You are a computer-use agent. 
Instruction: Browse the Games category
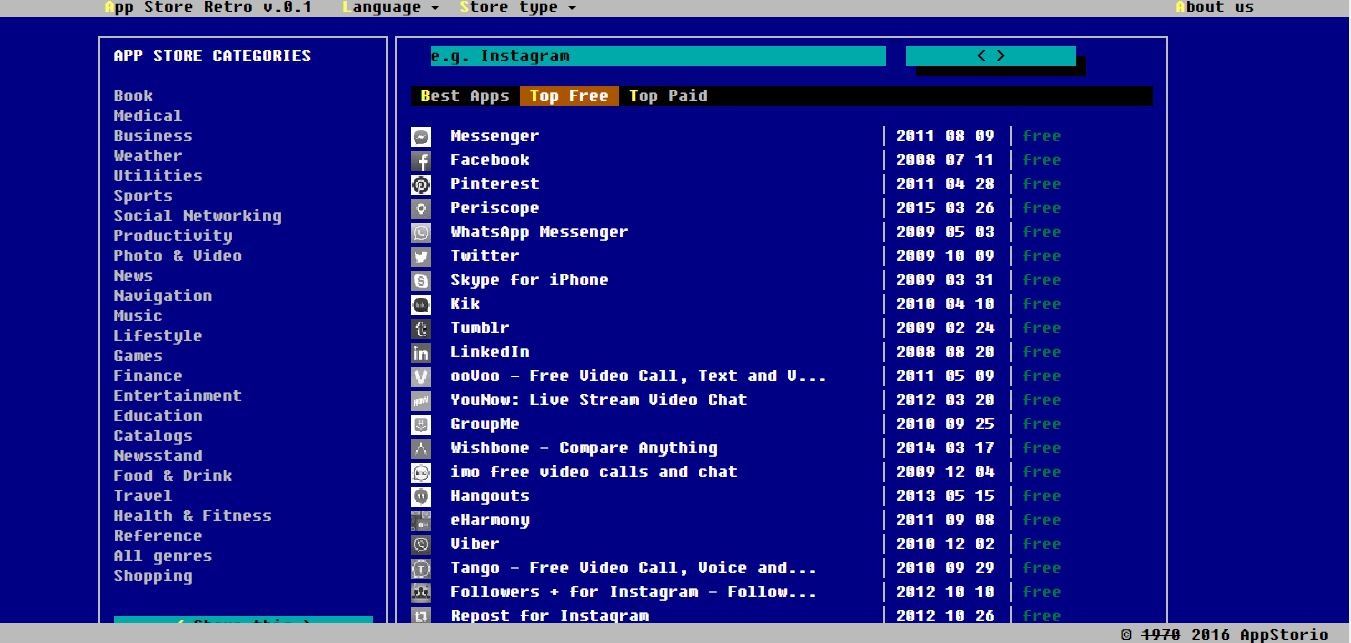point(138,356)
